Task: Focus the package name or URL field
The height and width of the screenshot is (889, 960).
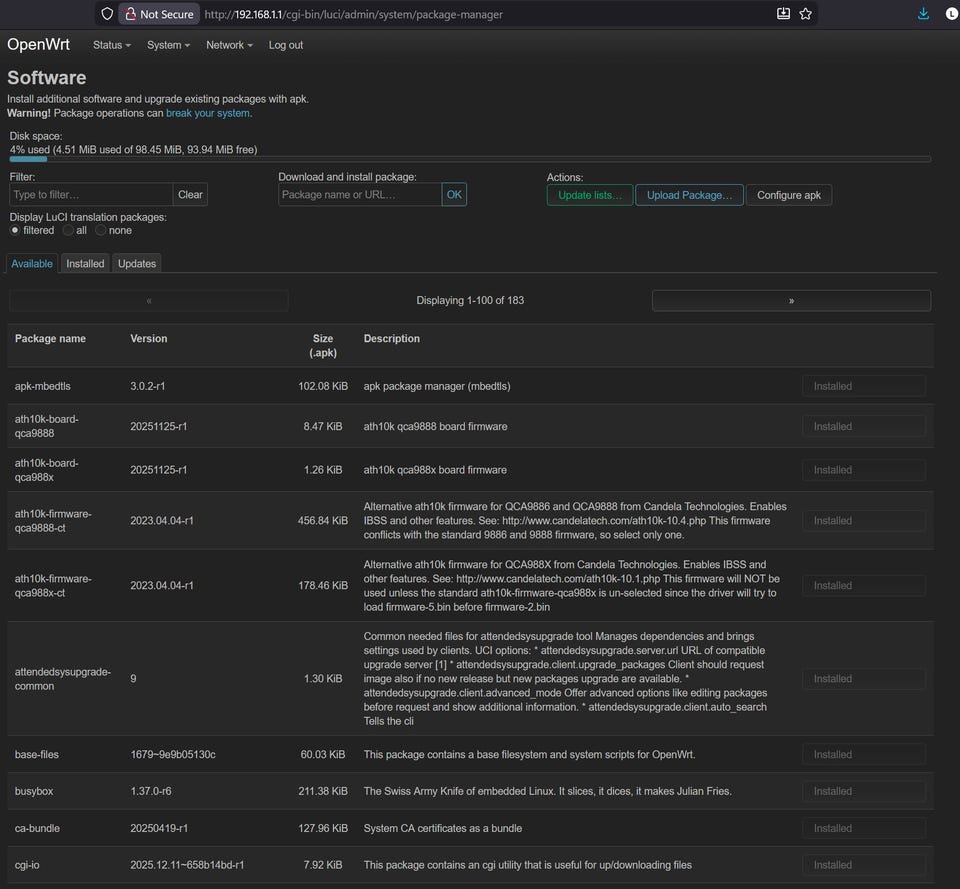Action: (x=359, y=195)
